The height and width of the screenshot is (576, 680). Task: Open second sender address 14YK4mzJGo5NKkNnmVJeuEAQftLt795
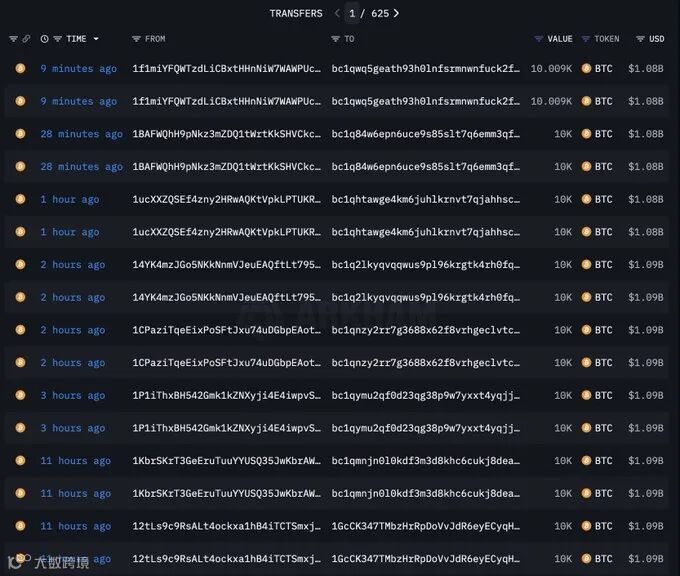[227, 298]
